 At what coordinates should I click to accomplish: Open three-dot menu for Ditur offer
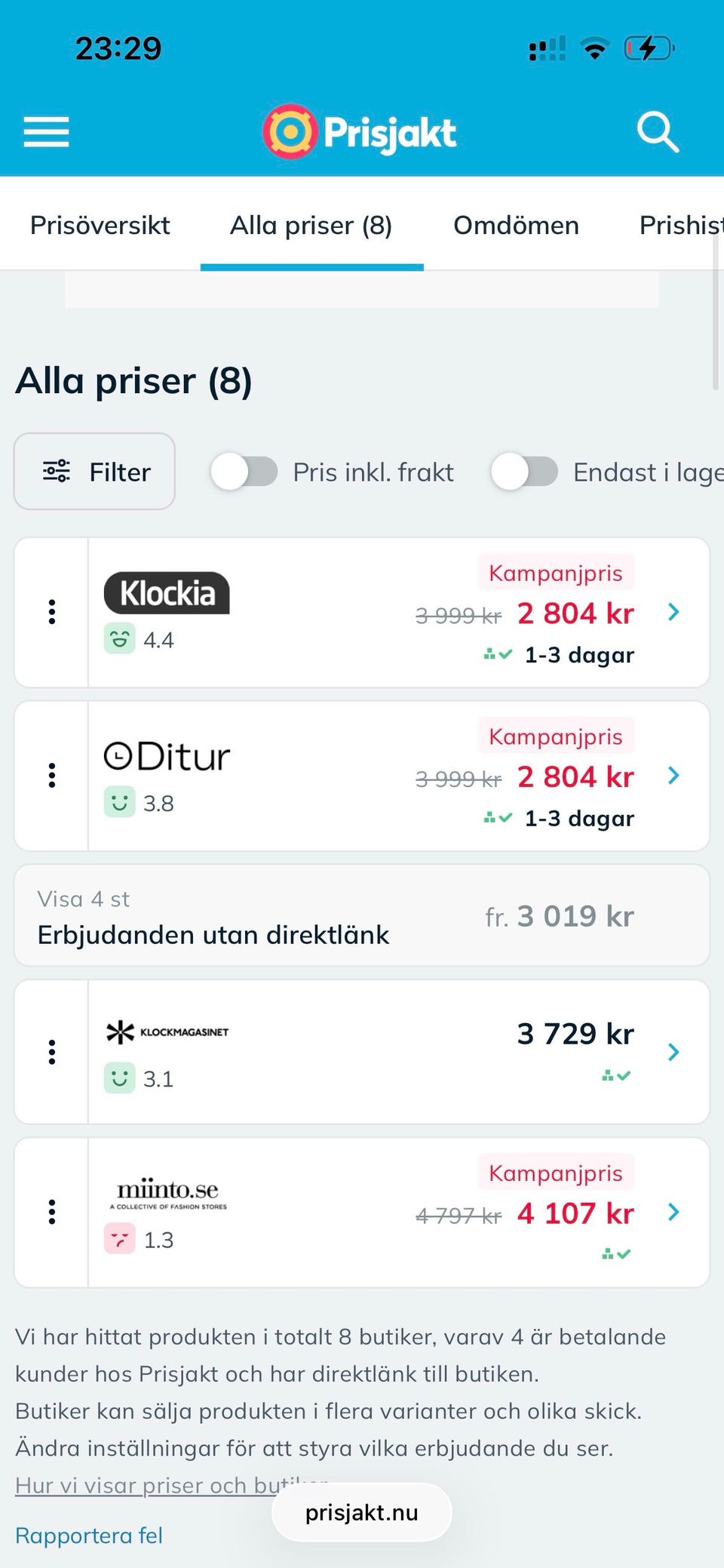coord(52,776)
